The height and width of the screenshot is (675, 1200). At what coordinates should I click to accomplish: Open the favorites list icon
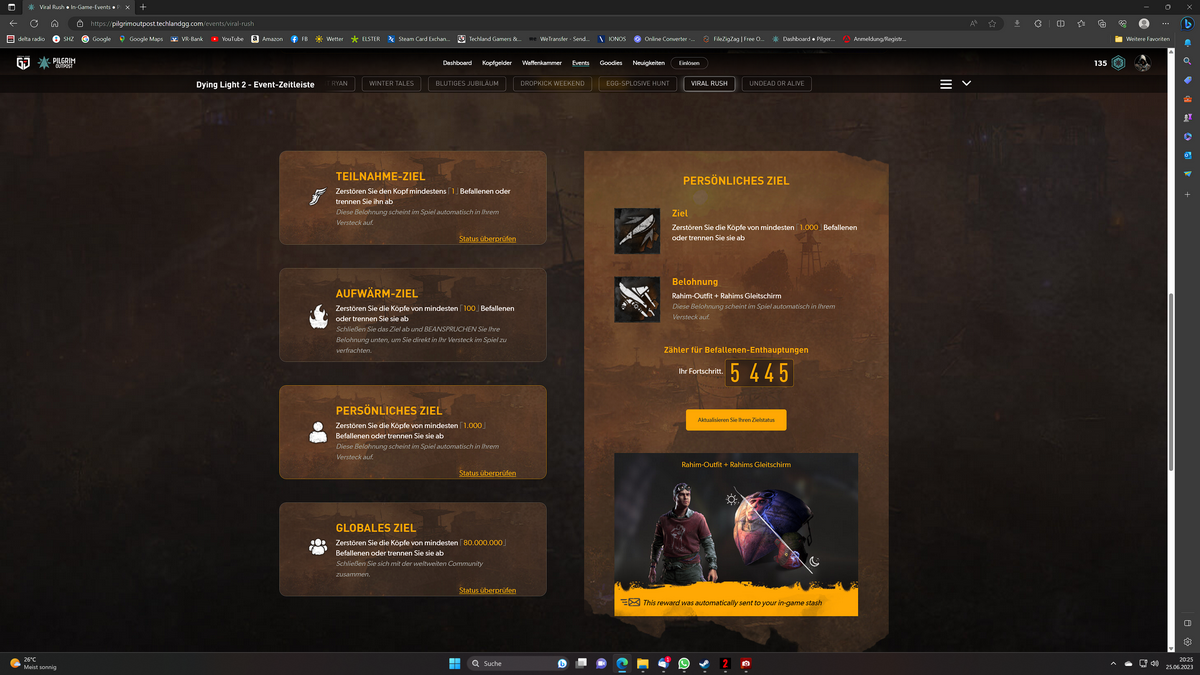click(1081, 23)
